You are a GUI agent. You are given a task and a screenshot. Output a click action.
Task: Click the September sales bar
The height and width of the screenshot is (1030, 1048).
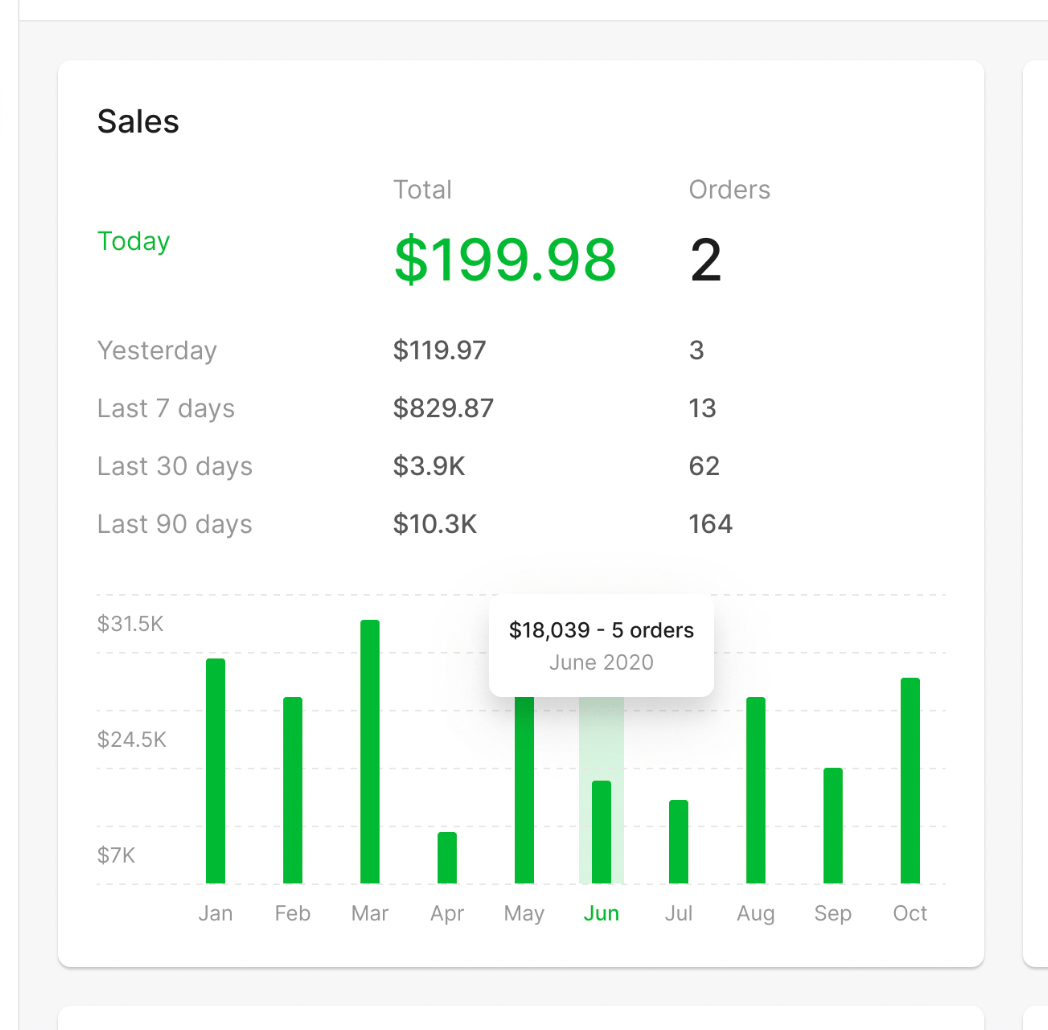[x=833, y=826]
